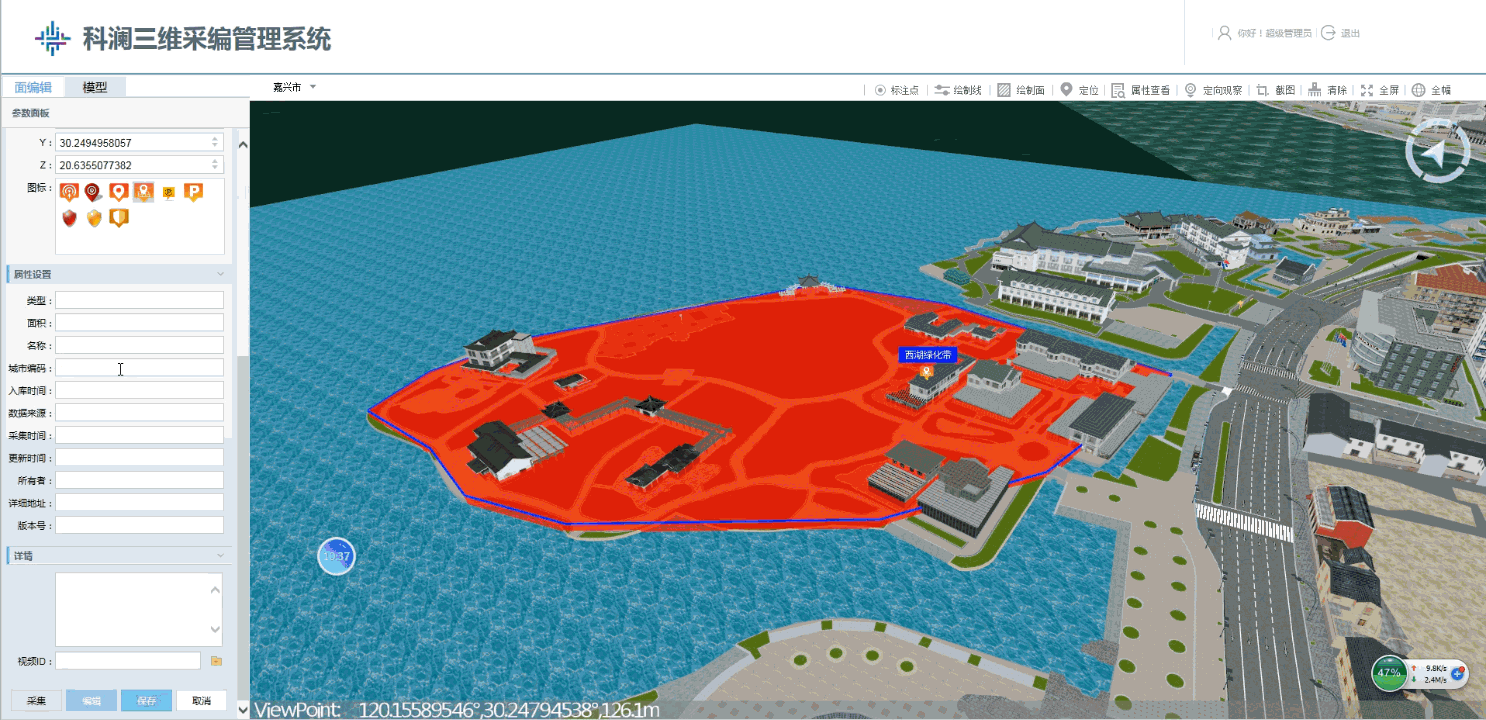Choose the 绘制面 polygon drawing tool
The width and height of the screenshot is (1486, 720).
(1021, 90)
